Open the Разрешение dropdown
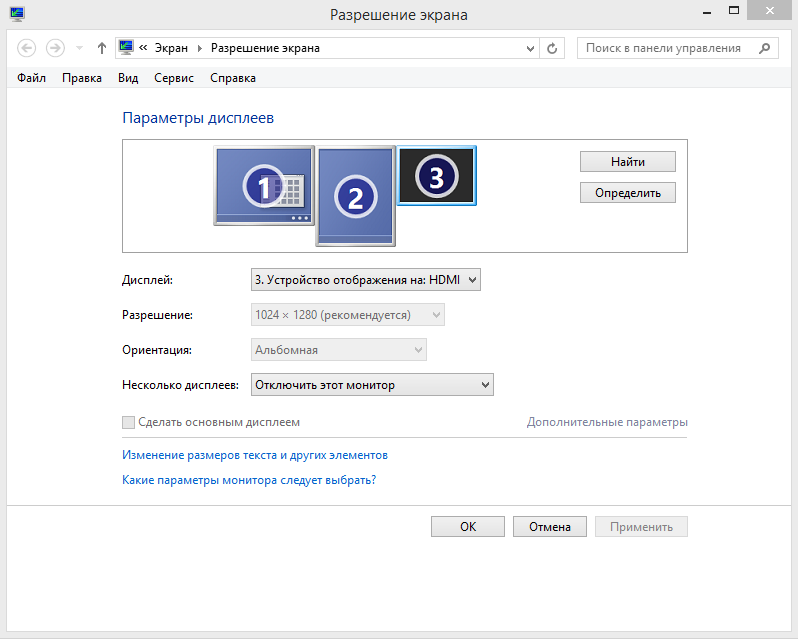Image resolution: width=798 pixels, height=639 pixels. 348,315
